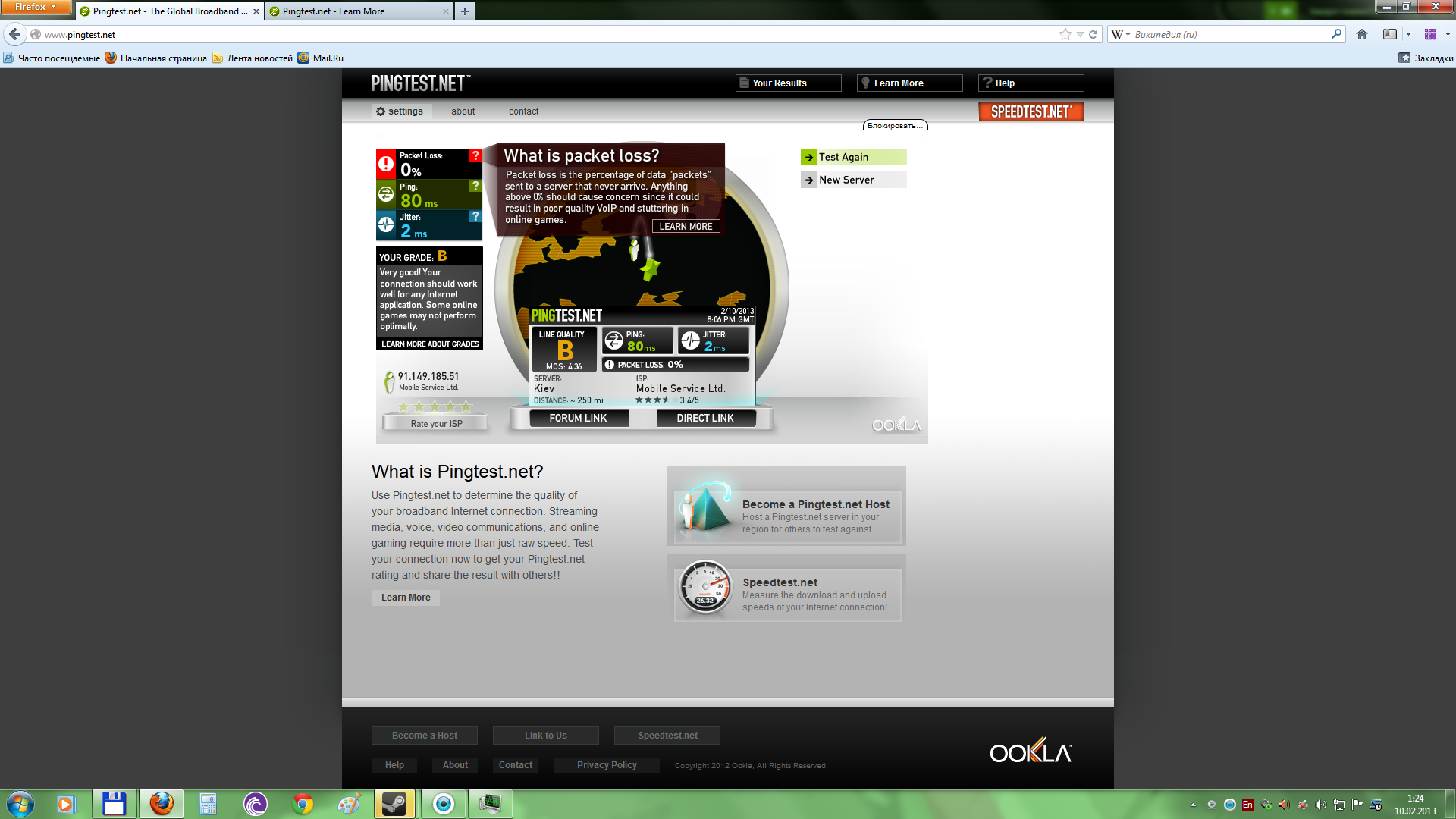
Task: Bookmark page with the star icon
Action: click(x=1065, y=34)
